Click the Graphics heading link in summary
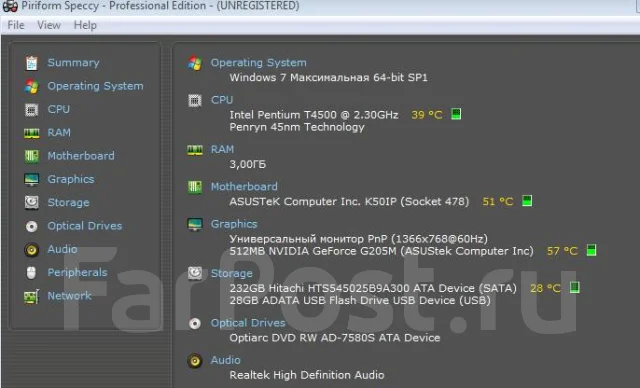640x388 pixels. coord(234,224)
